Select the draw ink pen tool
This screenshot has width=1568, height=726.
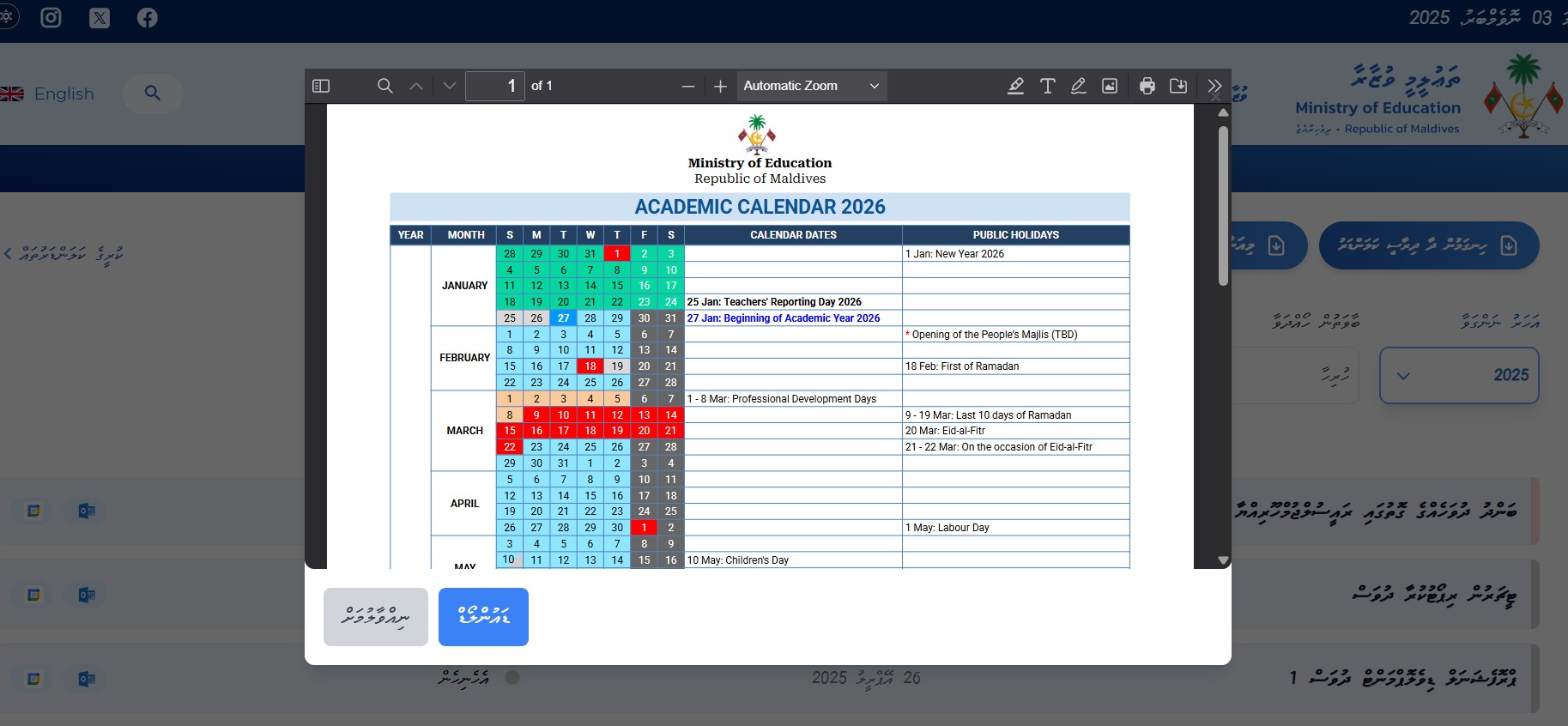point(1079,86)
